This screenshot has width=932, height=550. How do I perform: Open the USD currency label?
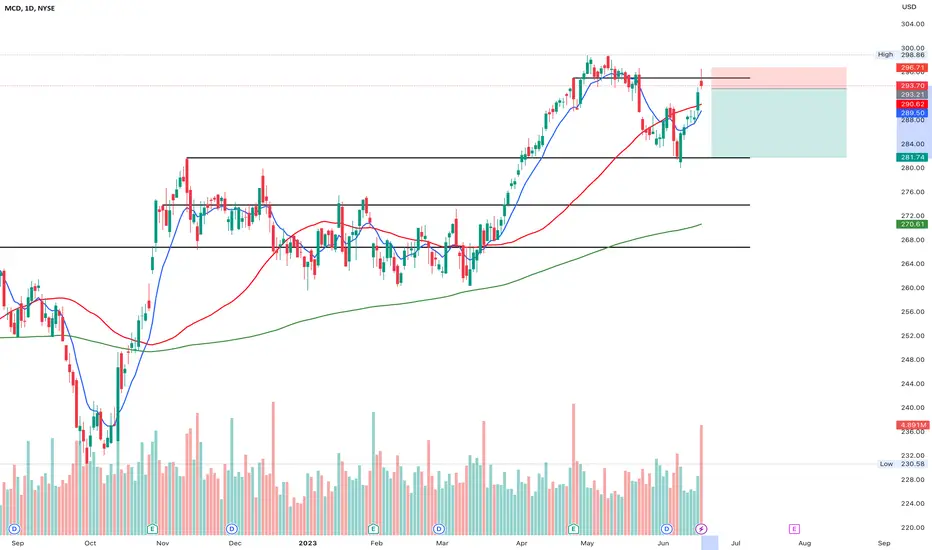909,7
